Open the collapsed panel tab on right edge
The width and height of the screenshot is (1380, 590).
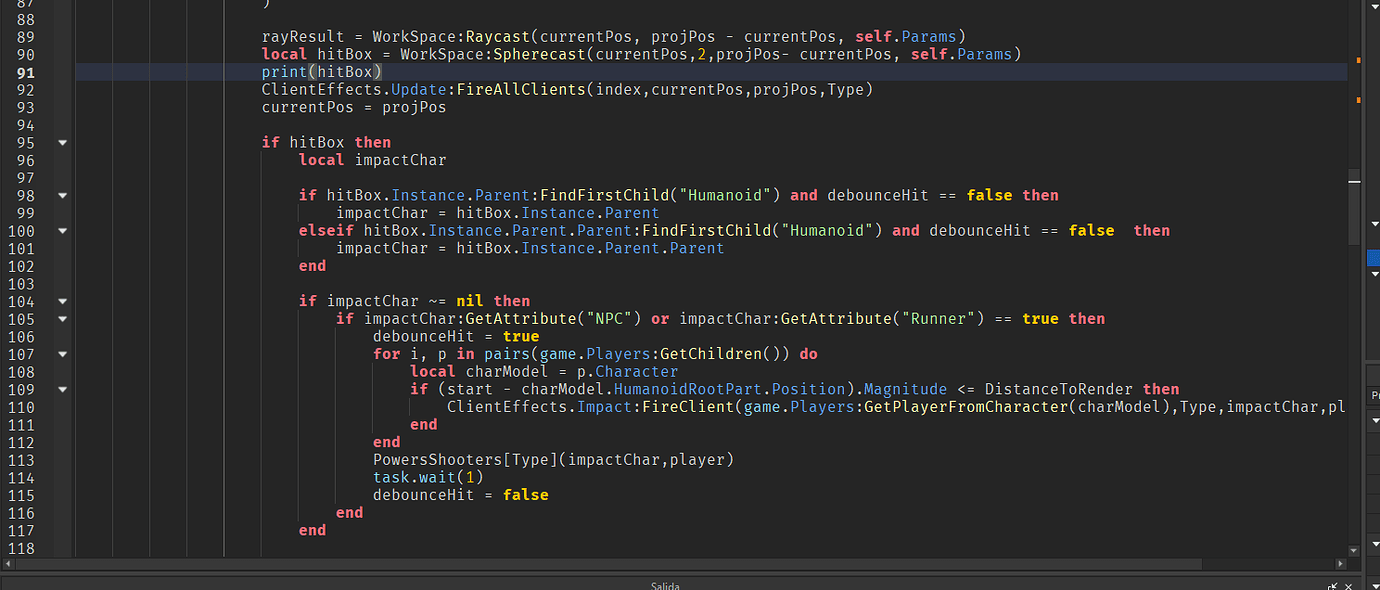tap(1374, 396)
